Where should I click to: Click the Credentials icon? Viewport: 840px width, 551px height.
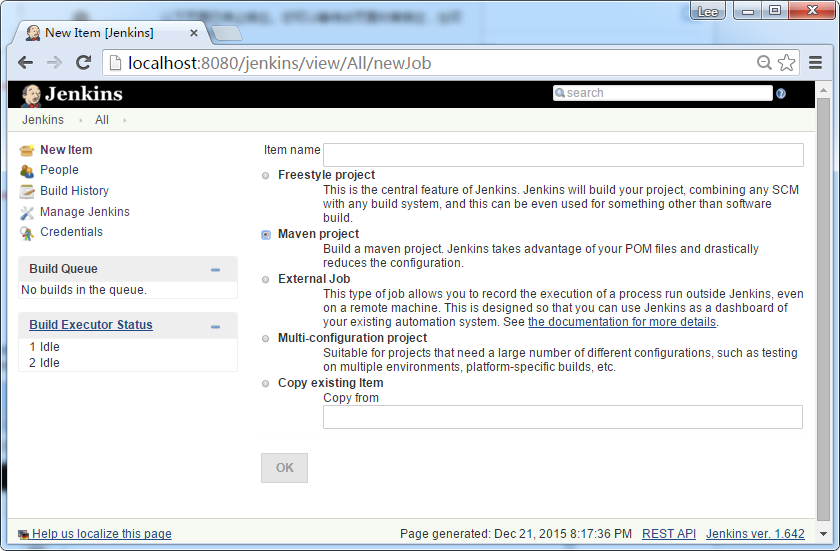point(27,232)
